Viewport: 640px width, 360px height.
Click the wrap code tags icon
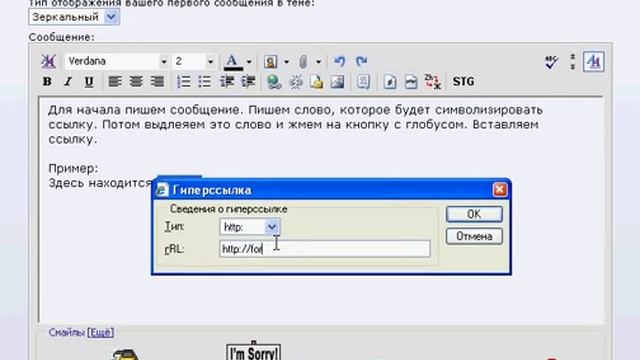[x=390, y=82]
